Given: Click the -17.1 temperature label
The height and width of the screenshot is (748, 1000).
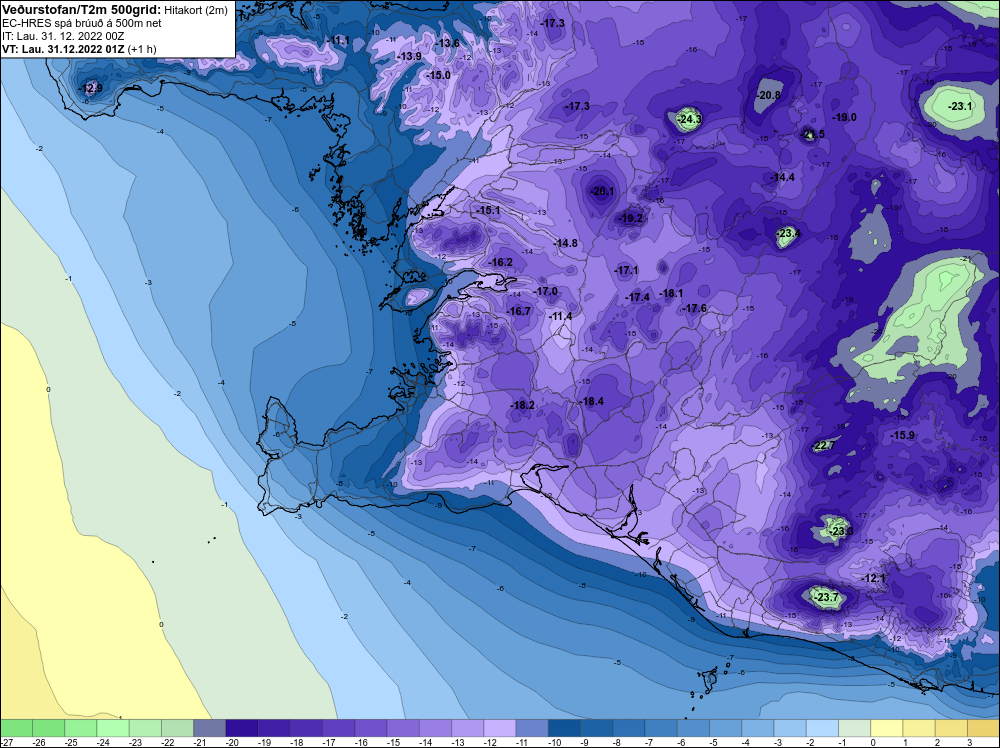Looking at the screenshot, I should (626, 270).
